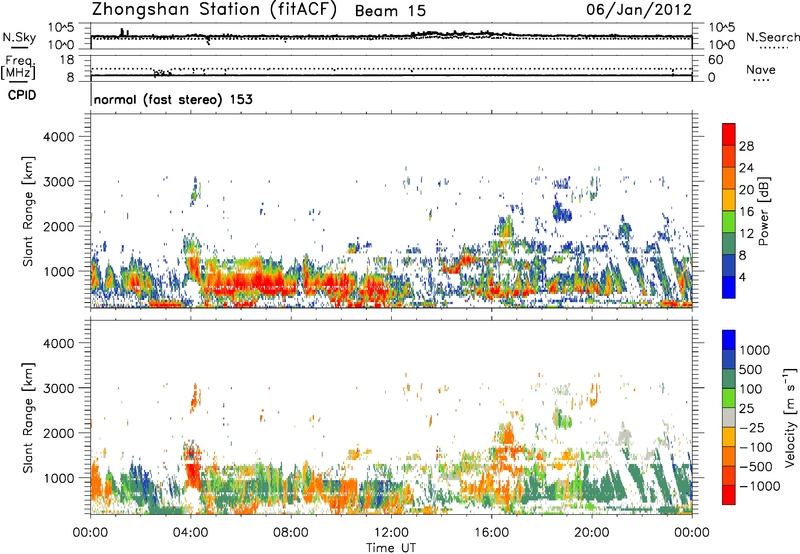The width and height of the screenshot is (800, 554).
Task: Click the "16" value on Power color bar
Action: click(x=746, y=212)
